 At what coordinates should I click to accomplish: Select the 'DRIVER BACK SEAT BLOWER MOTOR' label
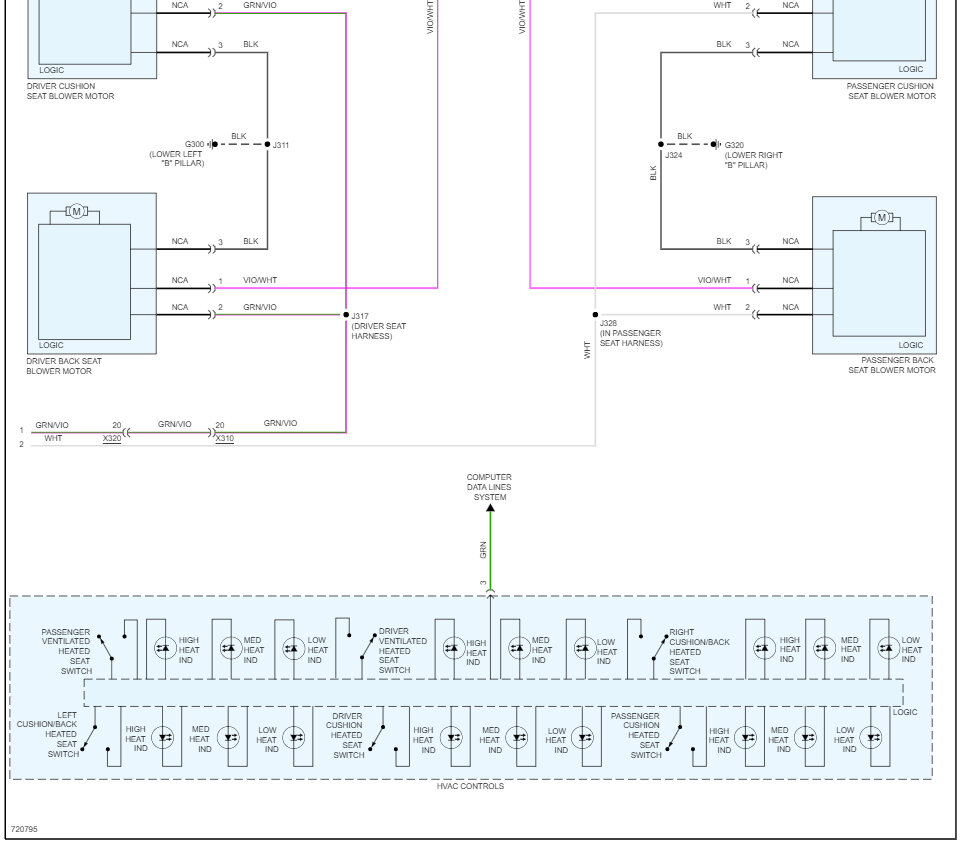pos(64,366)
